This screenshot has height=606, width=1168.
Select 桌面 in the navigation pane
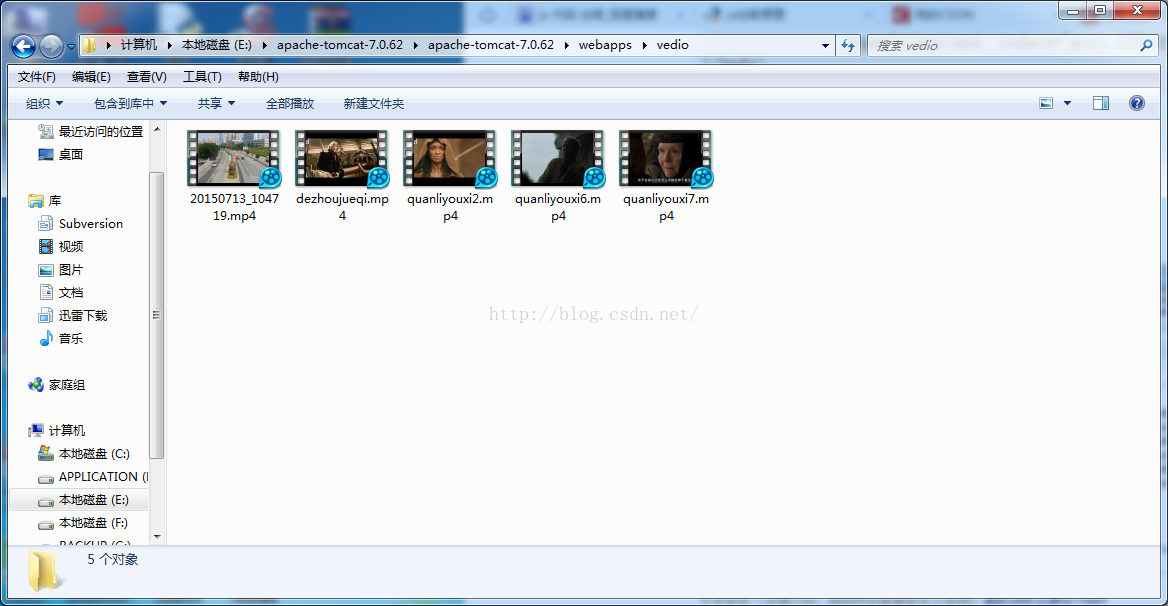tap(61, 154)
